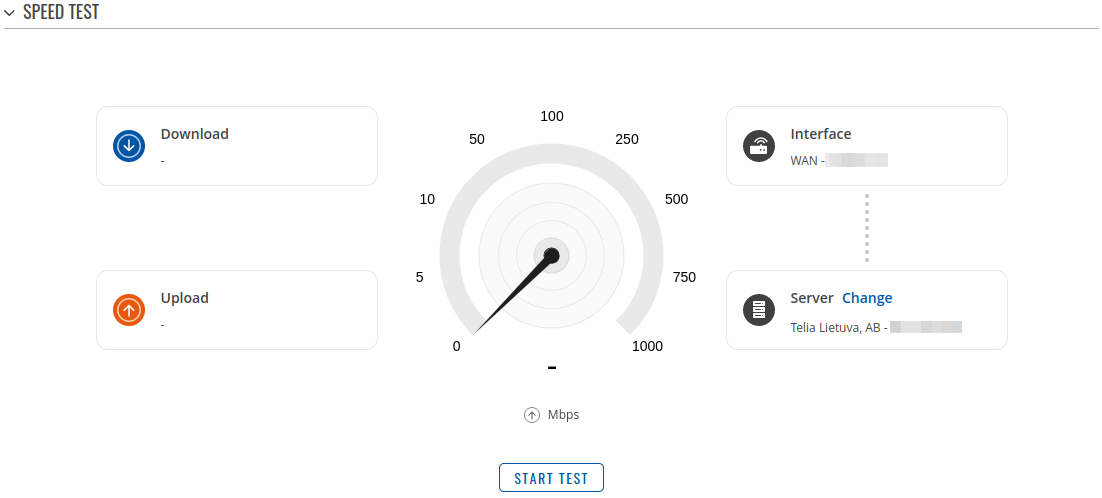Click the dotted line between Interface and Server
This screenshot has width=1102, height=498.
[867, 228]
